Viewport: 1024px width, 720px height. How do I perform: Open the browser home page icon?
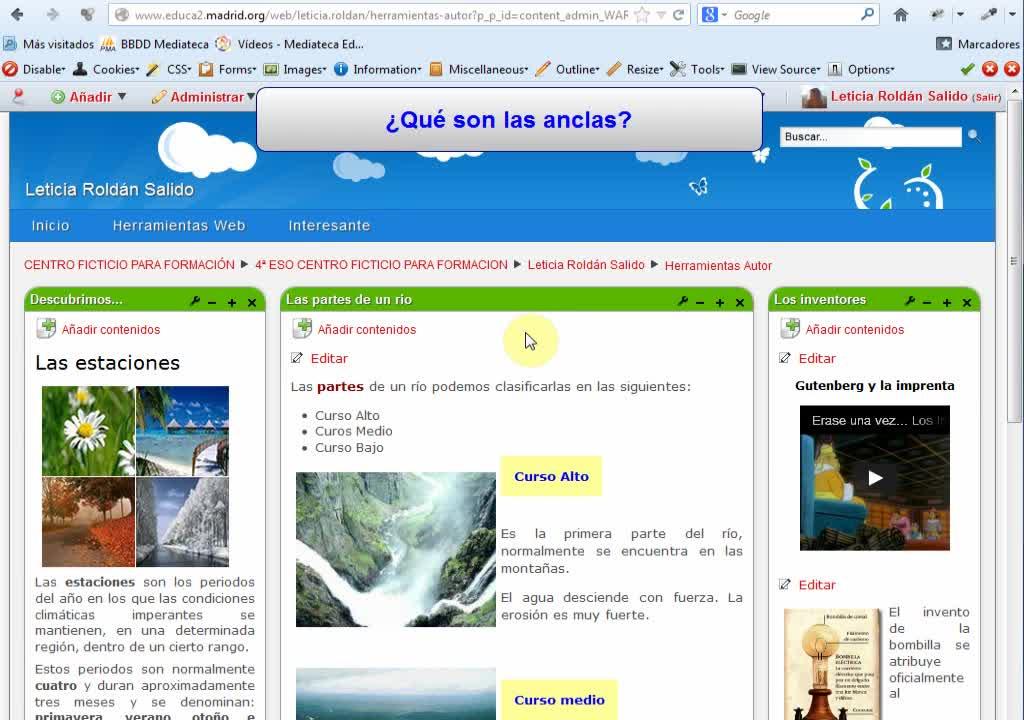(x=901, y=14)
